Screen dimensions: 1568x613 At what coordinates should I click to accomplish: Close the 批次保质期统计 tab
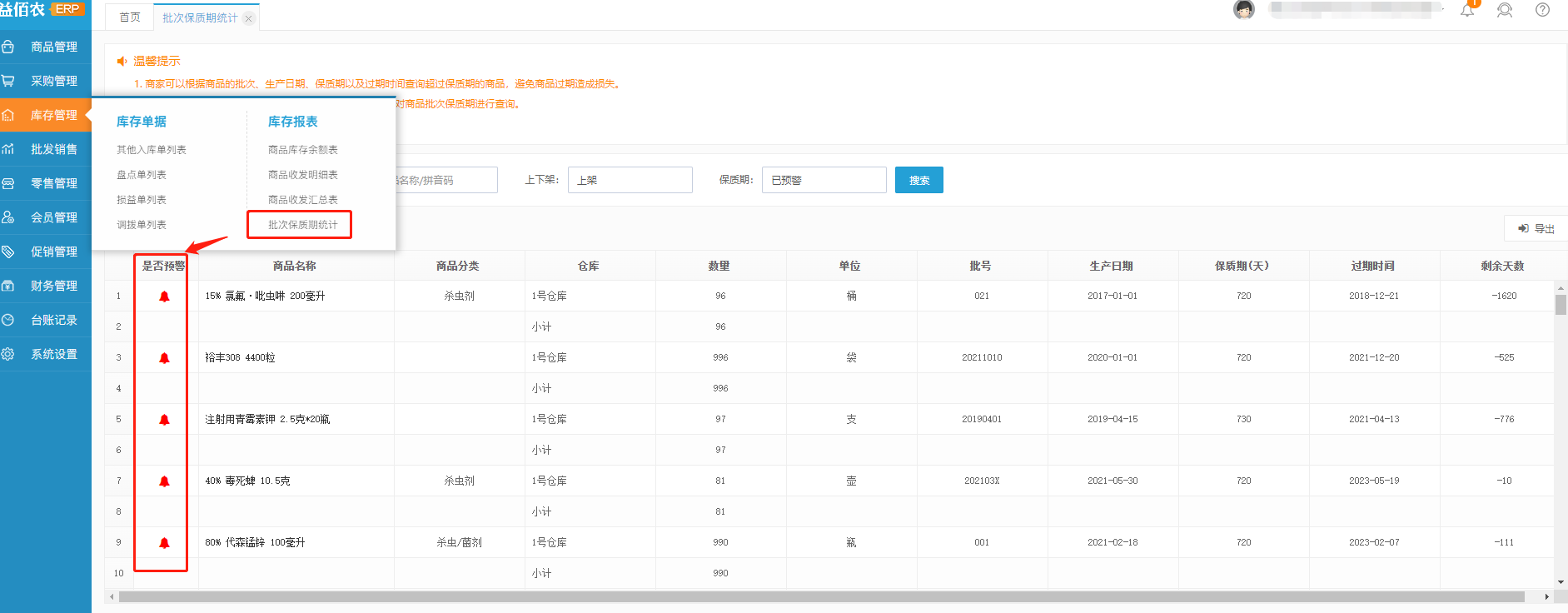click(x=248, y=18)
